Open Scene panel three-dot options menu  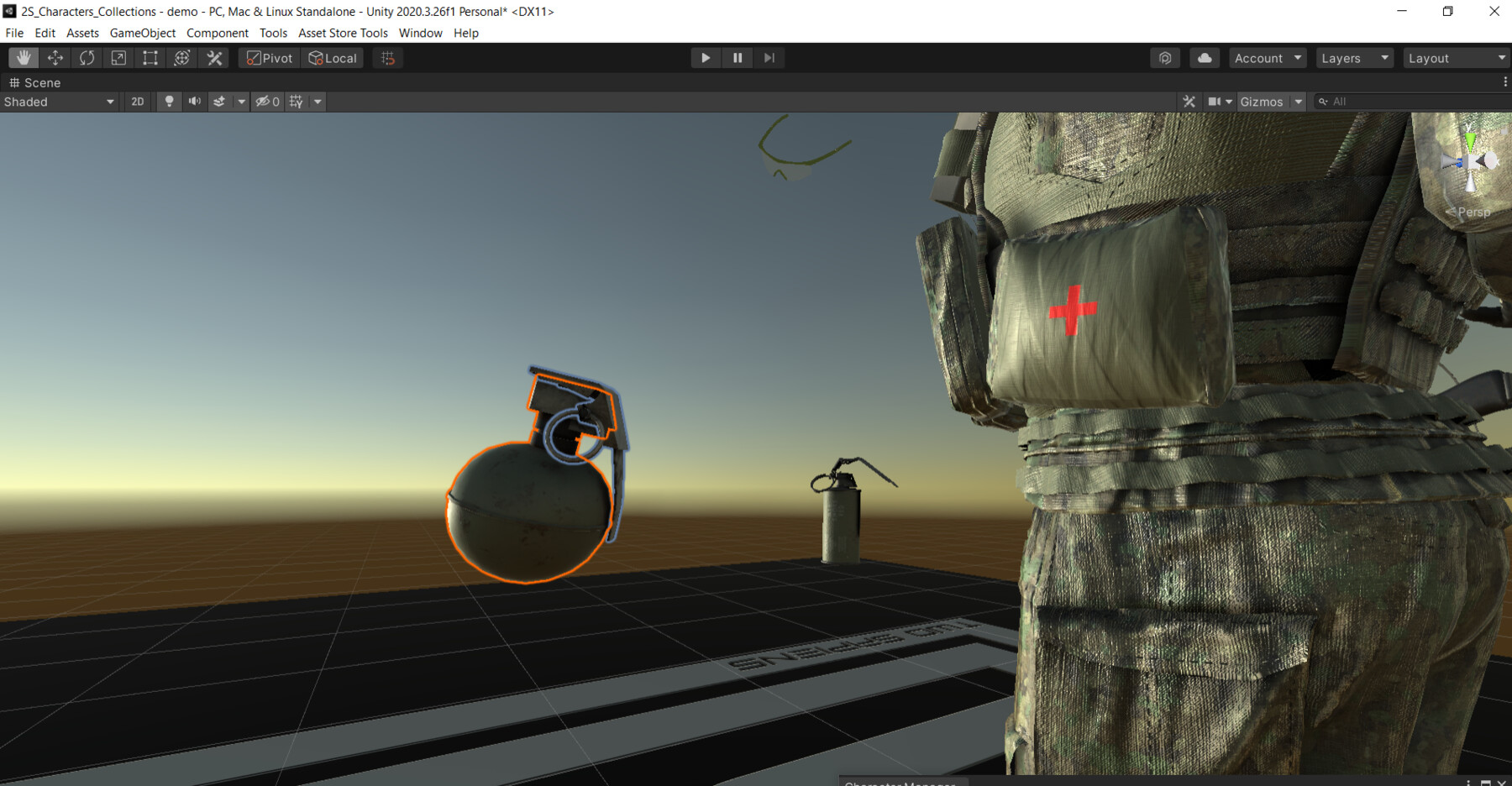click(1504, 82)
